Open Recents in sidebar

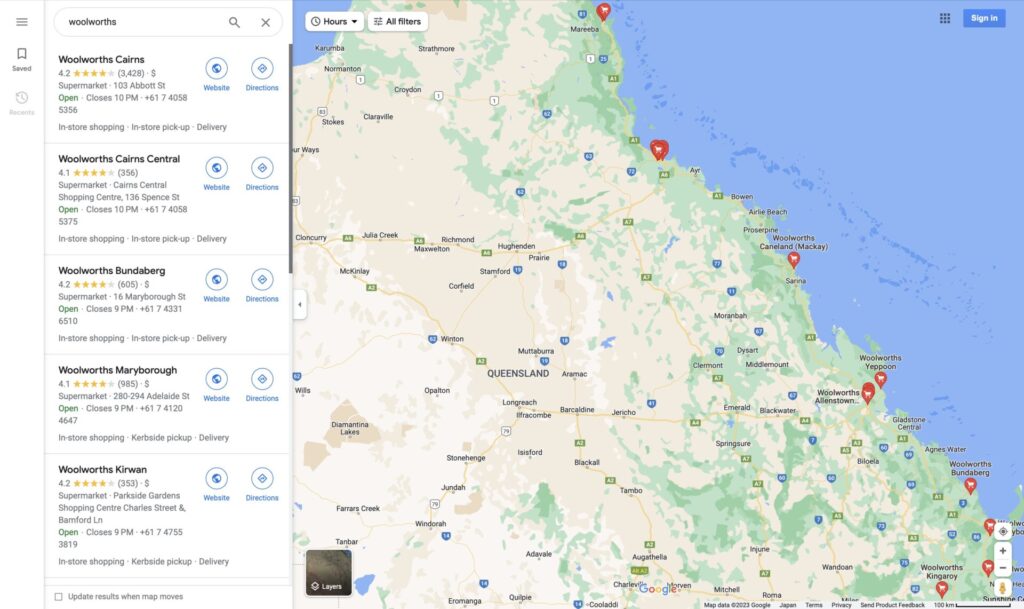pyautogui.click(x=22, y=103)
